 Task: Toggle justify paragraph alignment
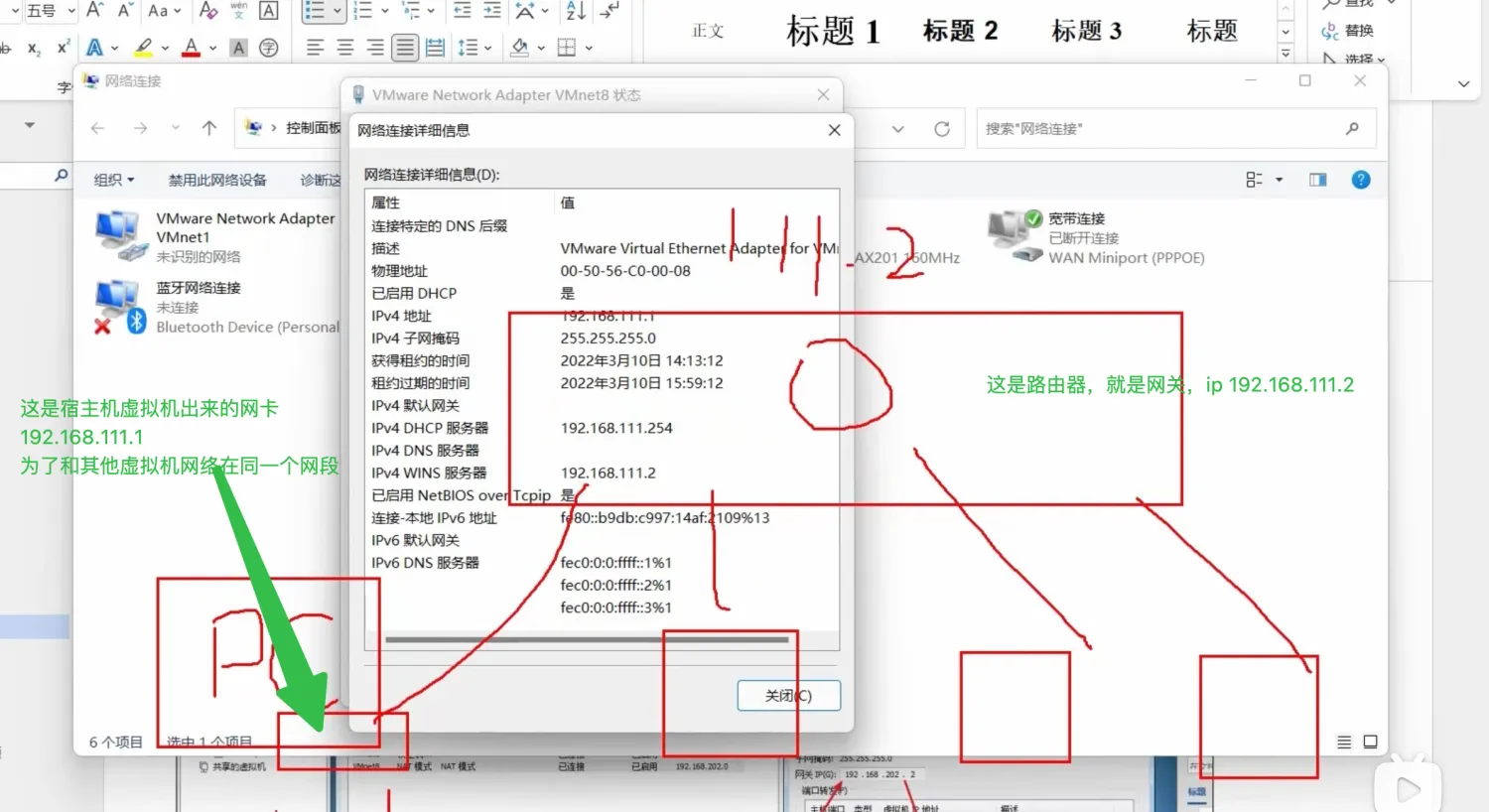point(405,47)
